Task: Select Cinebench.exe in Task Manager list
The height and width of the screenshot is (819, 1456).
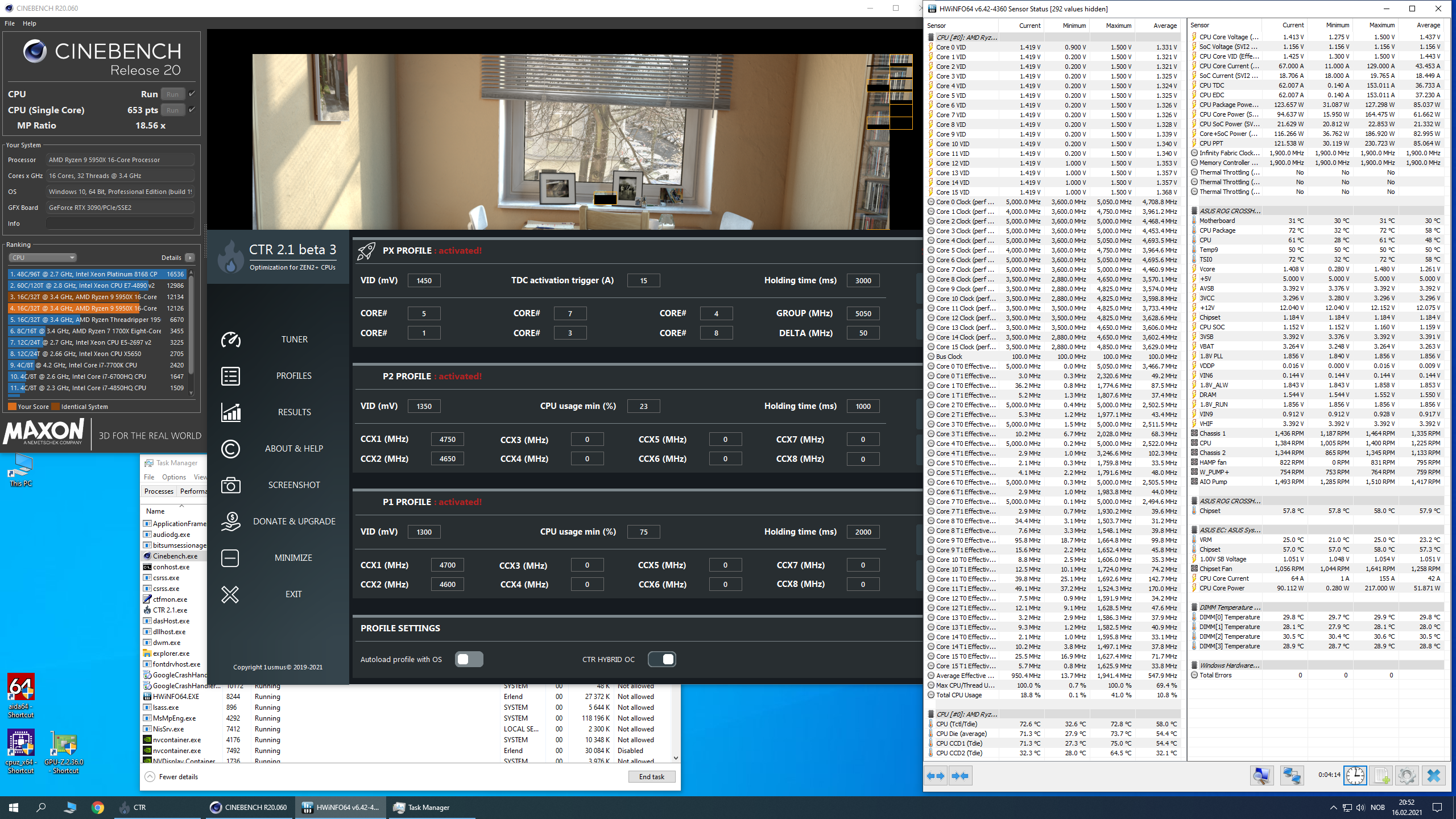Action: pos(174,556)
